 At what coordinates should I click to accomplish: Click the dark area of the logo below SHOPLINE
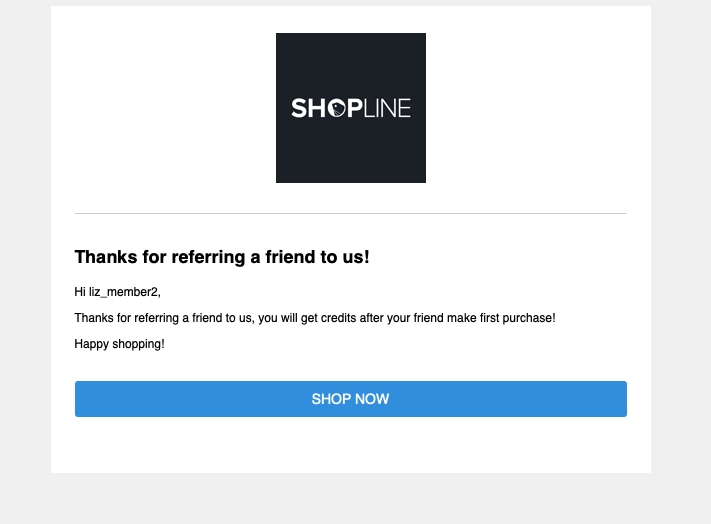(x=351, y=152)
